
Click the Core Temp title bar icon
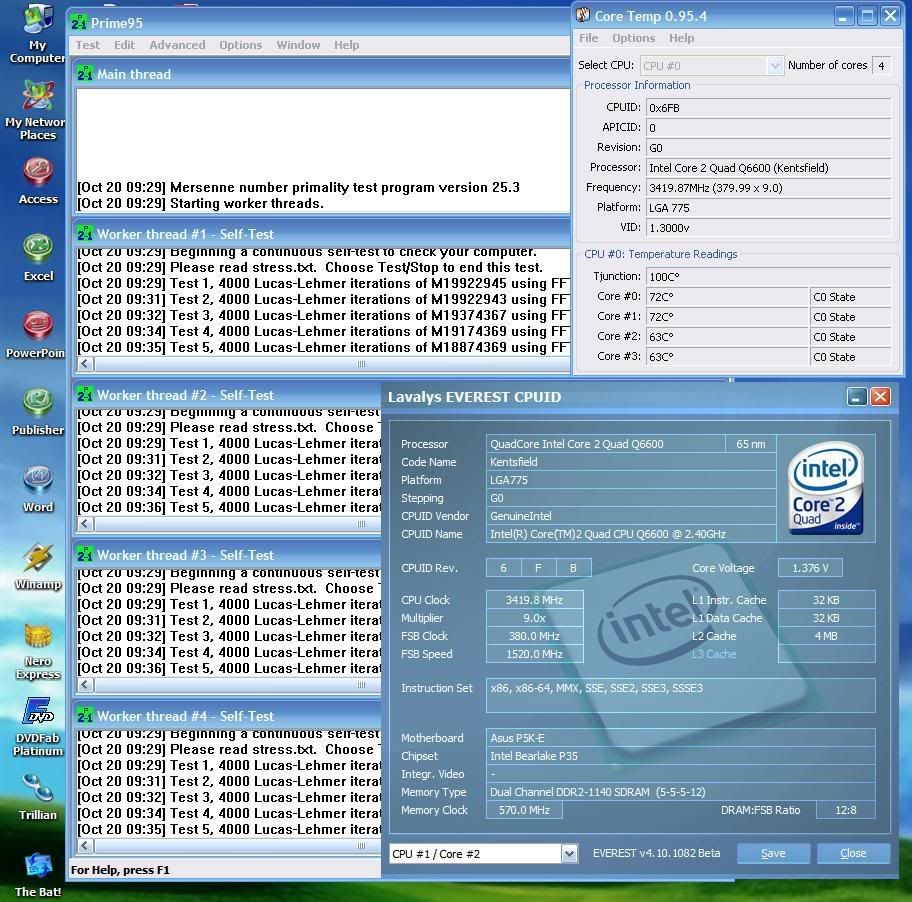coord(583,15)
